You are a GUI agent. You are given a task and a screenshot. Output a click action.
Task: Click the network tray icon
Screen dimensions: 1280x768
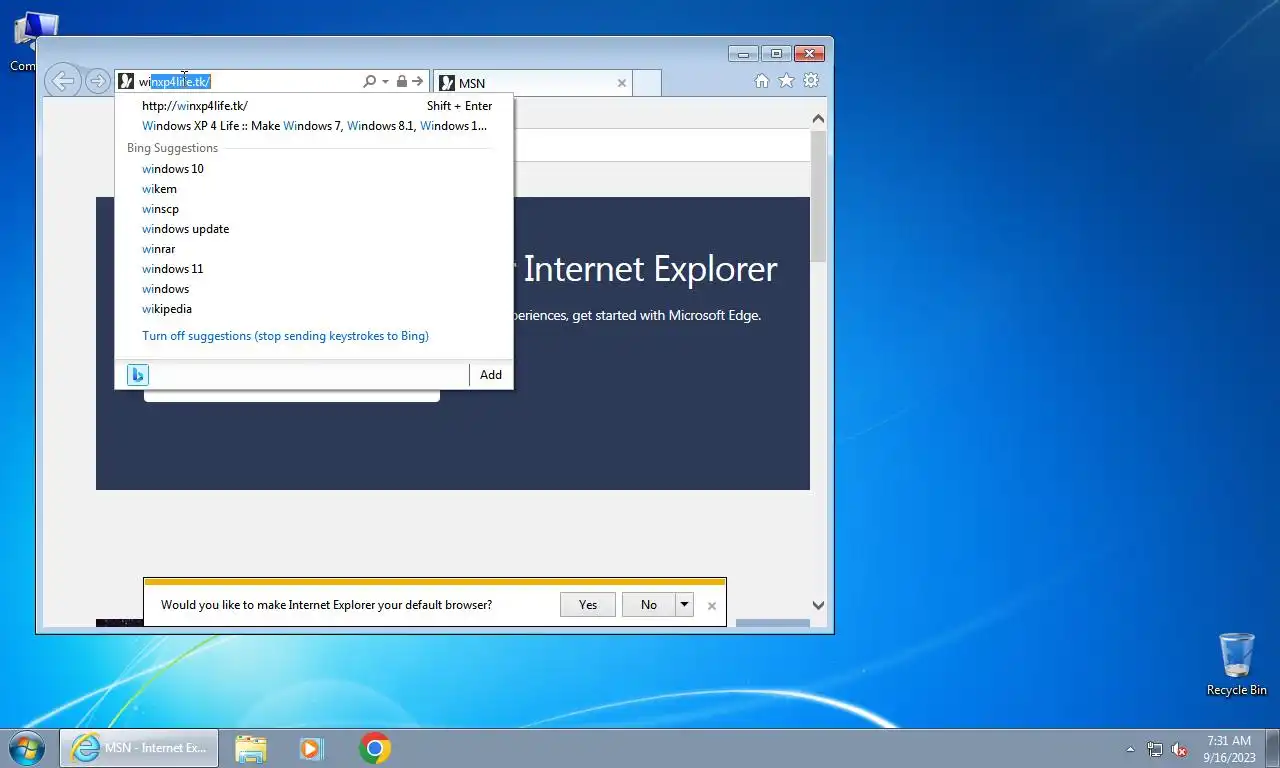point(1155,749)
